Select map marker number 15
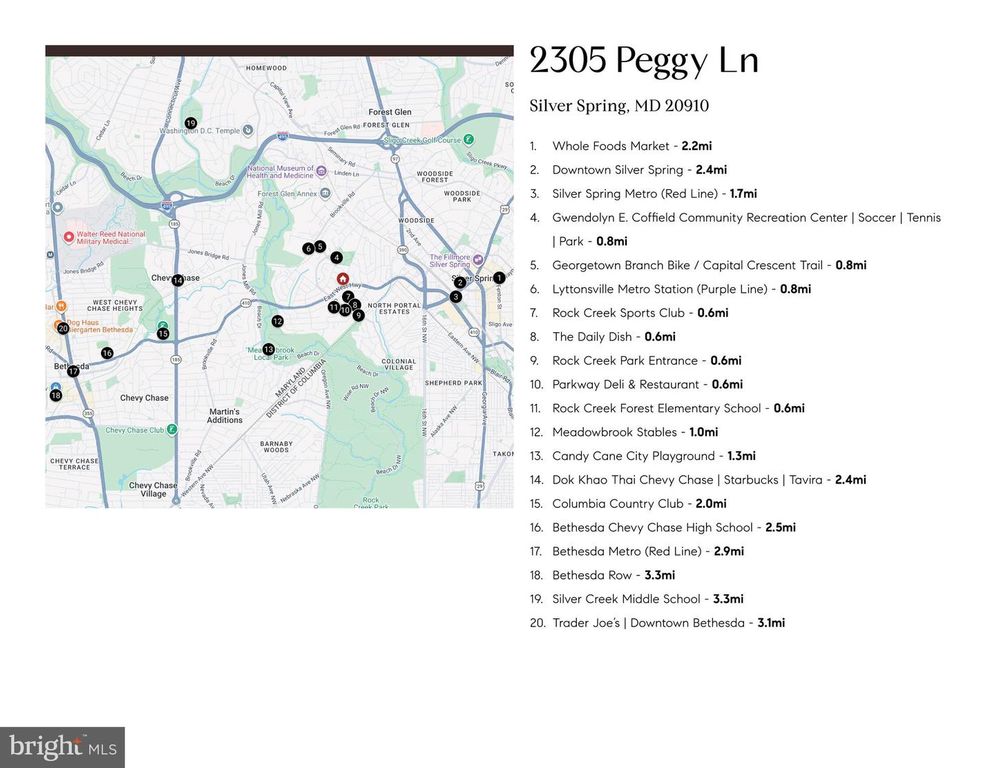The image size is (995, 768). point(163,333)
